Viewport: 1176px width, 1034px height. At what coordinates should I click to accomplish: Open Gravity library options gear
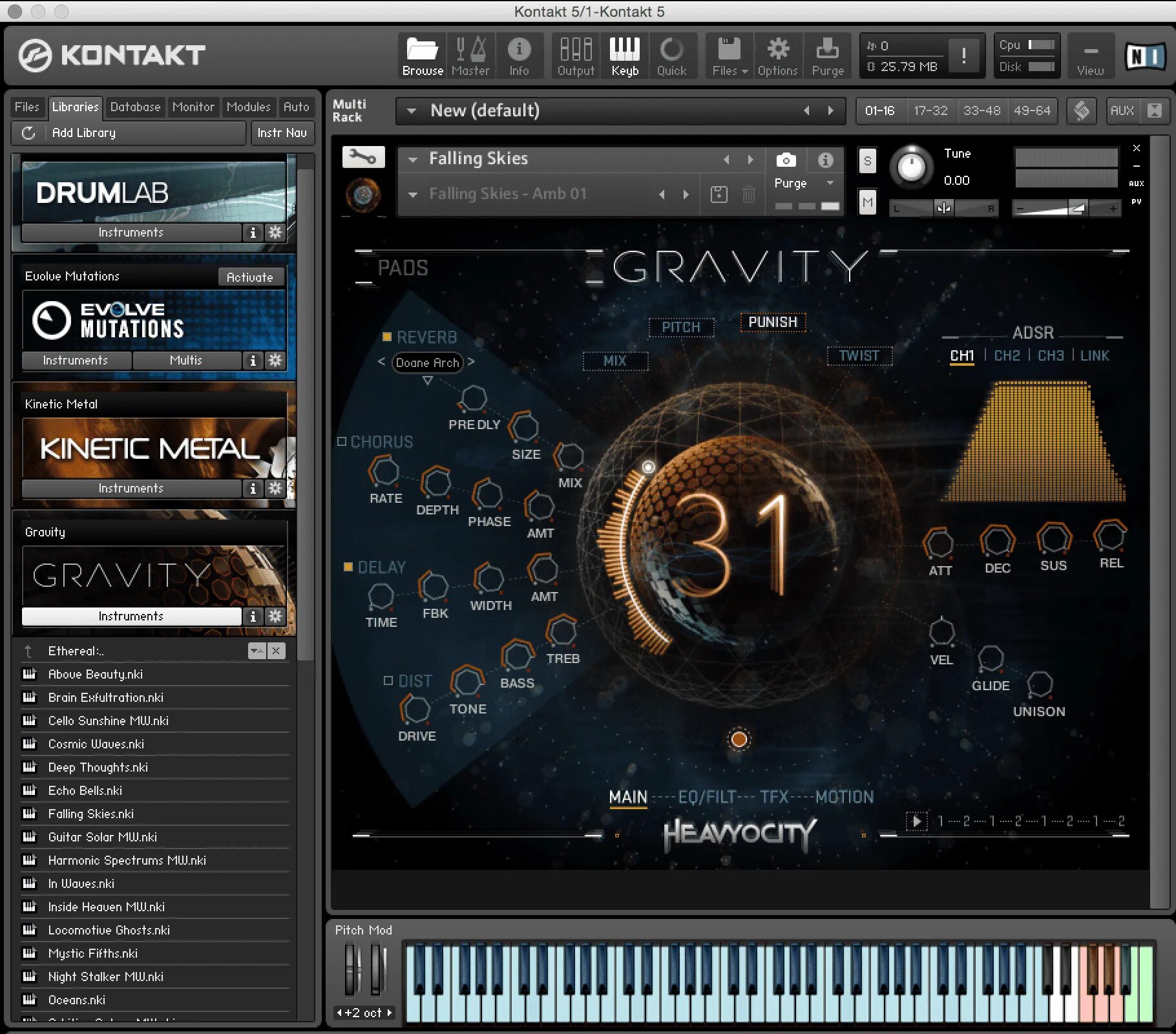pyautogui.click(x=275, y=617)
